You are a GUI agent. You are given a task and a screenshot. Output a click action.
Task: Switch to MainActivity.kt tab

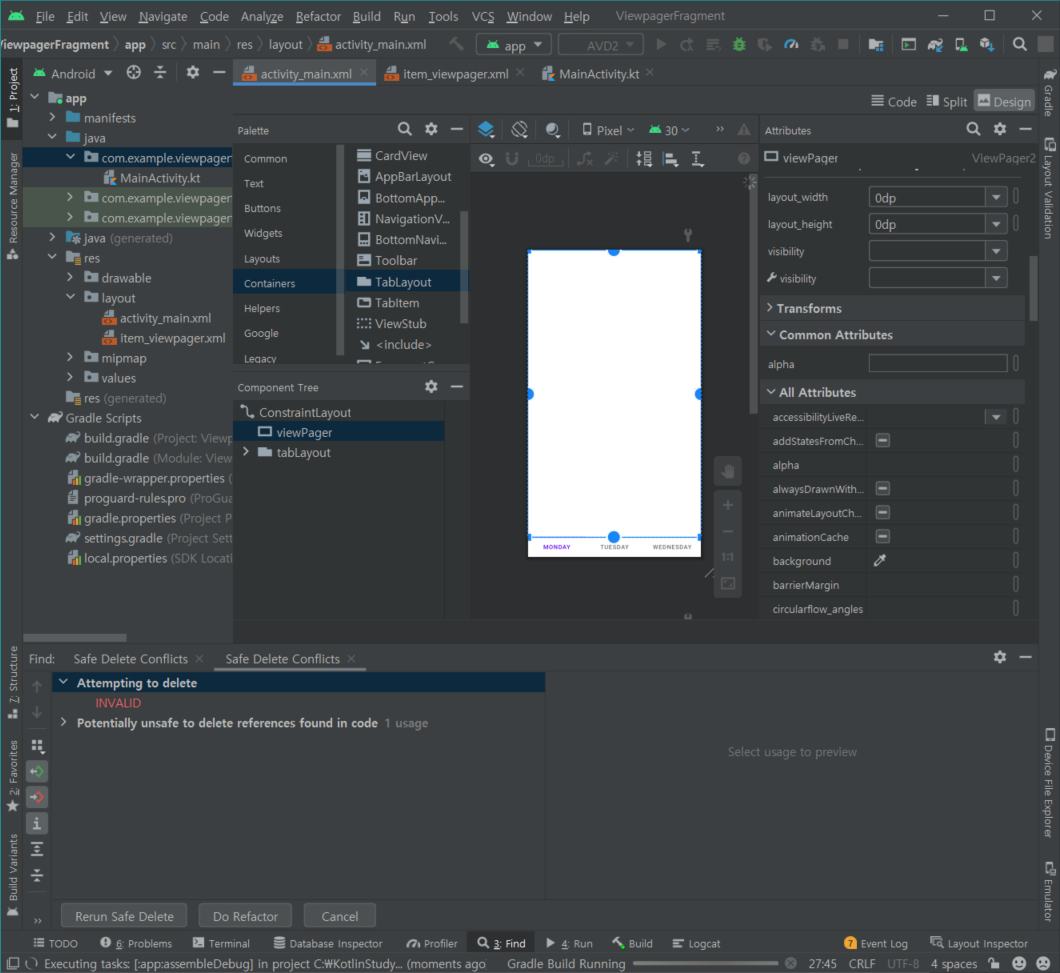pyautogui.click(x=592, y=74)
